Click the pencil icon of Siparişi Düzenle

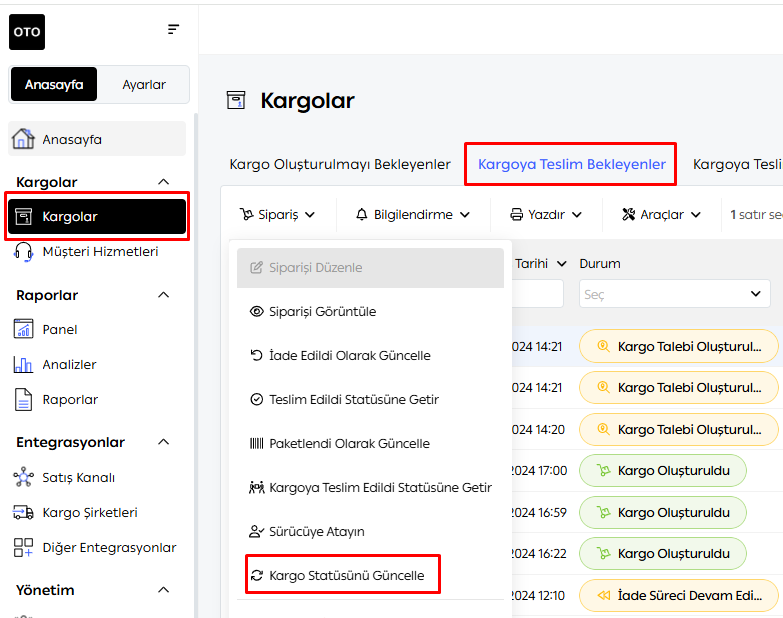coord(256,268)
